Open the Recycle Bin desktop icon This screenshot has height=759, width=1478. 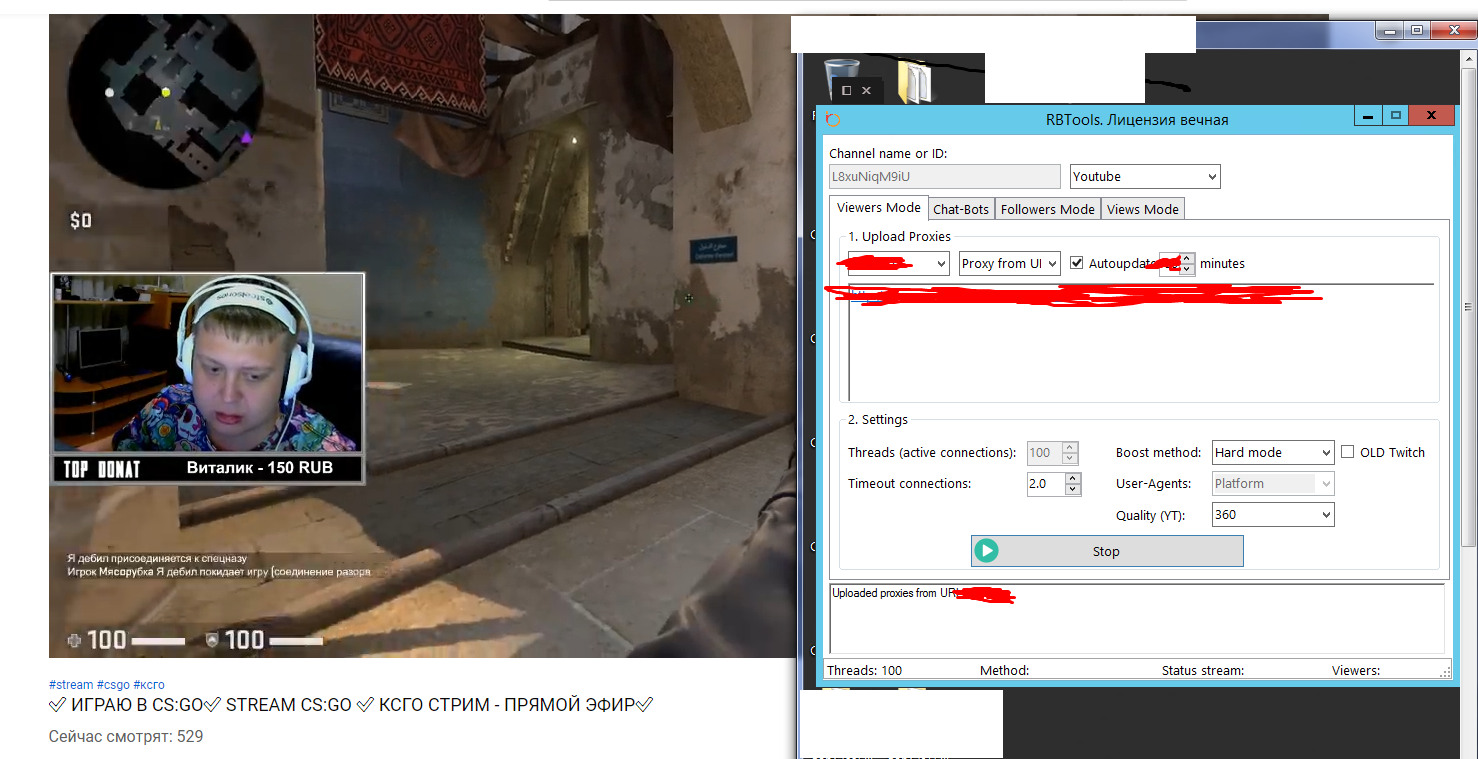pos(841,79)
